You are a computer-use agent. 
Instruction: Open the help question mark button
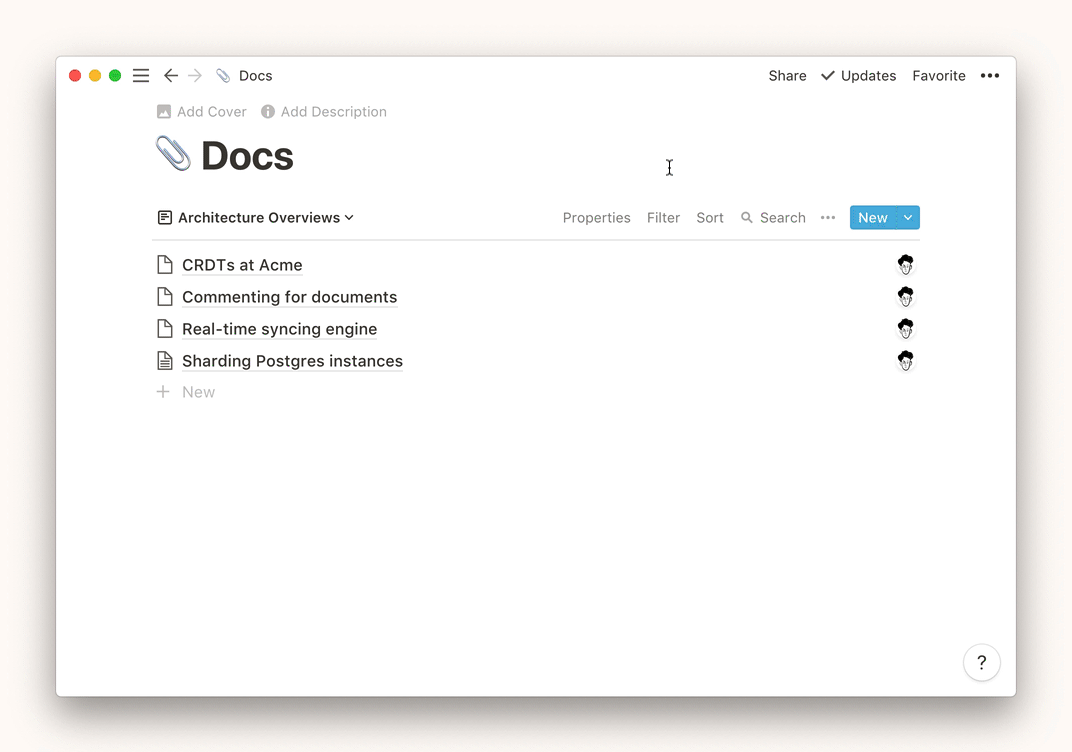981,662
